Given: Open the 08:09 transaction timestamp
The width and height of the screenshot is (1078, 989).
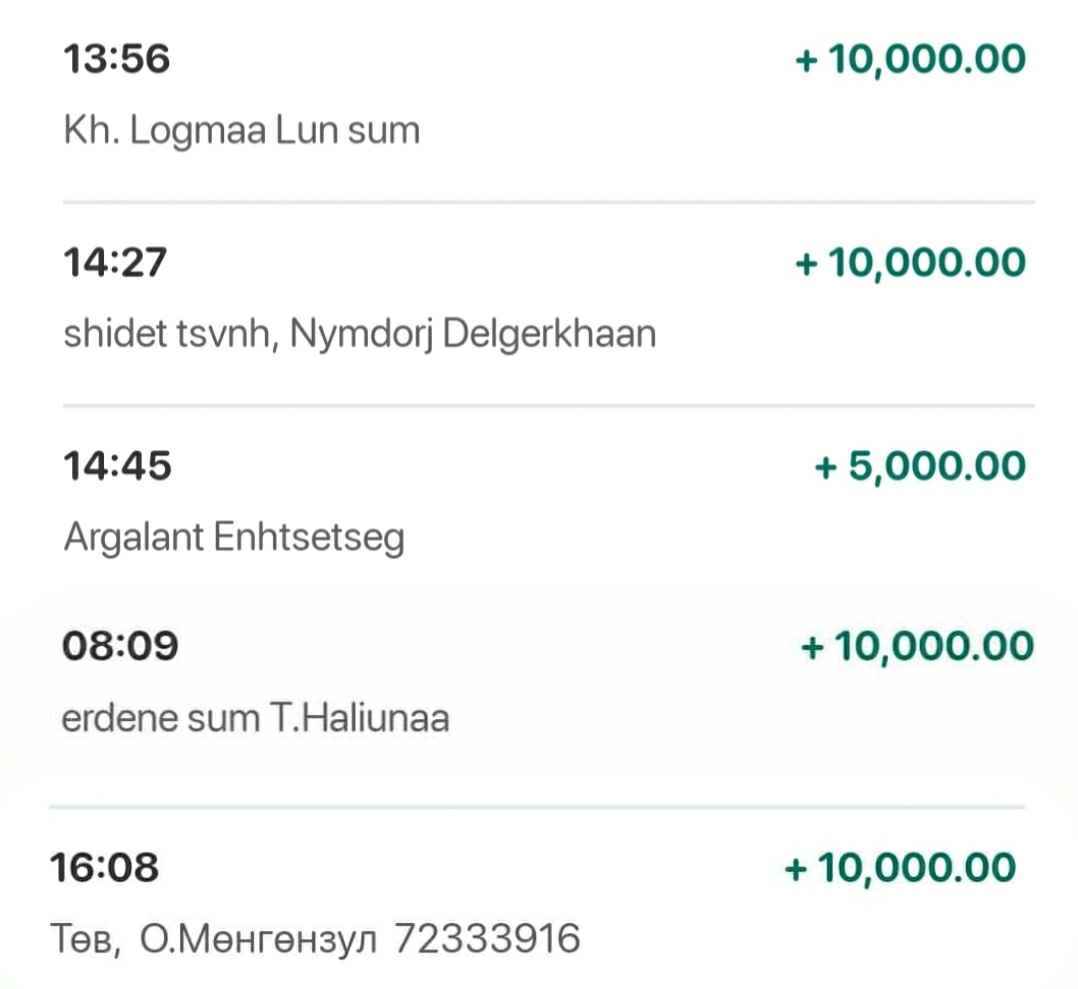Looking at the screenshot, I should tap(121, 646).
